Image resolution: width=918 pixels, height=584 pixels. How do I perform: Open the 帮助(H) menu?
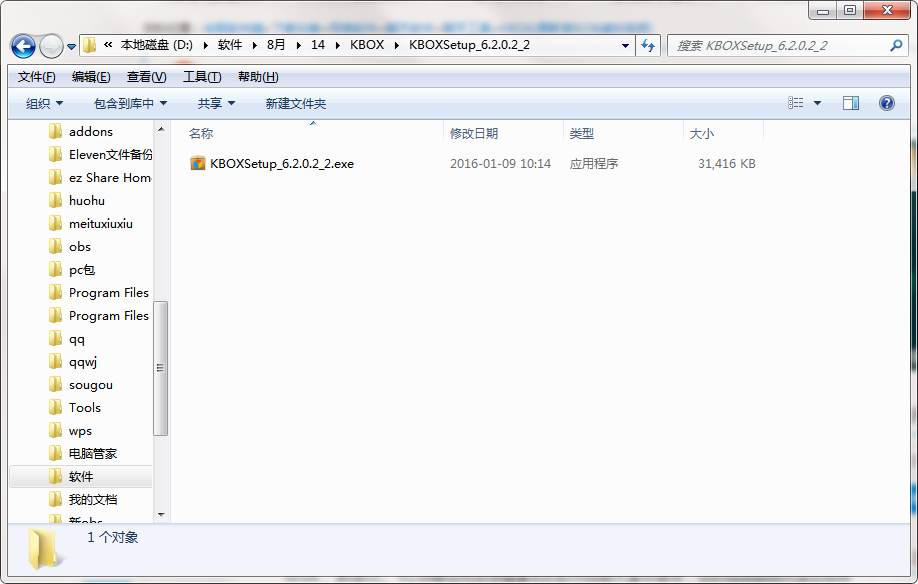(x=258, y=77)
